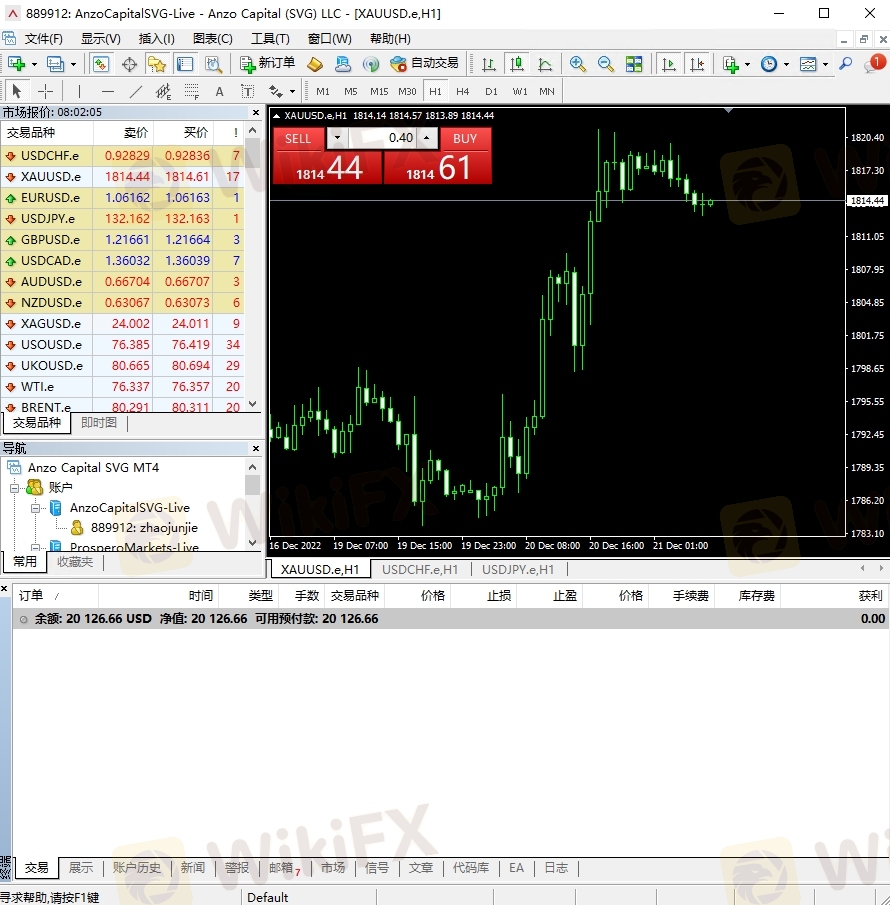
Task: Open the templates icon
Action: click(808, 64)
